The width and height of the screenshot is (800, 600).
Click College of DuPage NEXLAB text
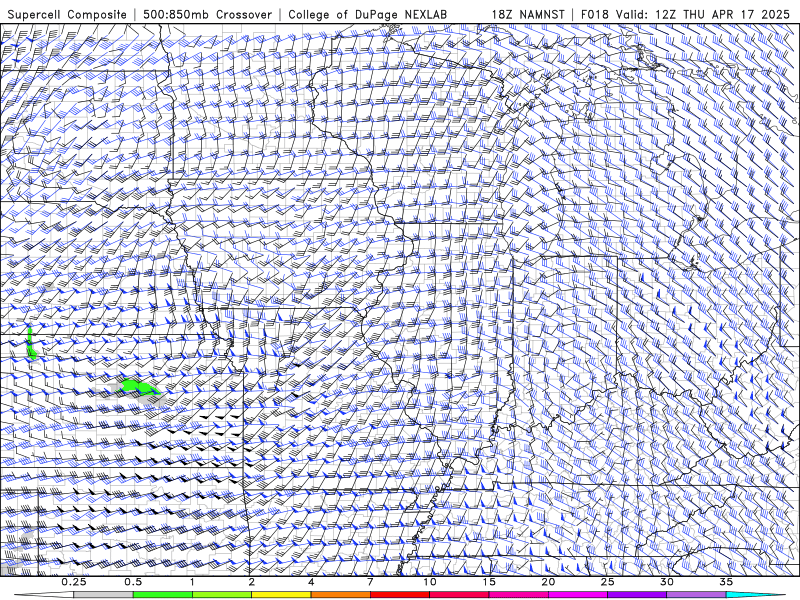click(367, 15)
